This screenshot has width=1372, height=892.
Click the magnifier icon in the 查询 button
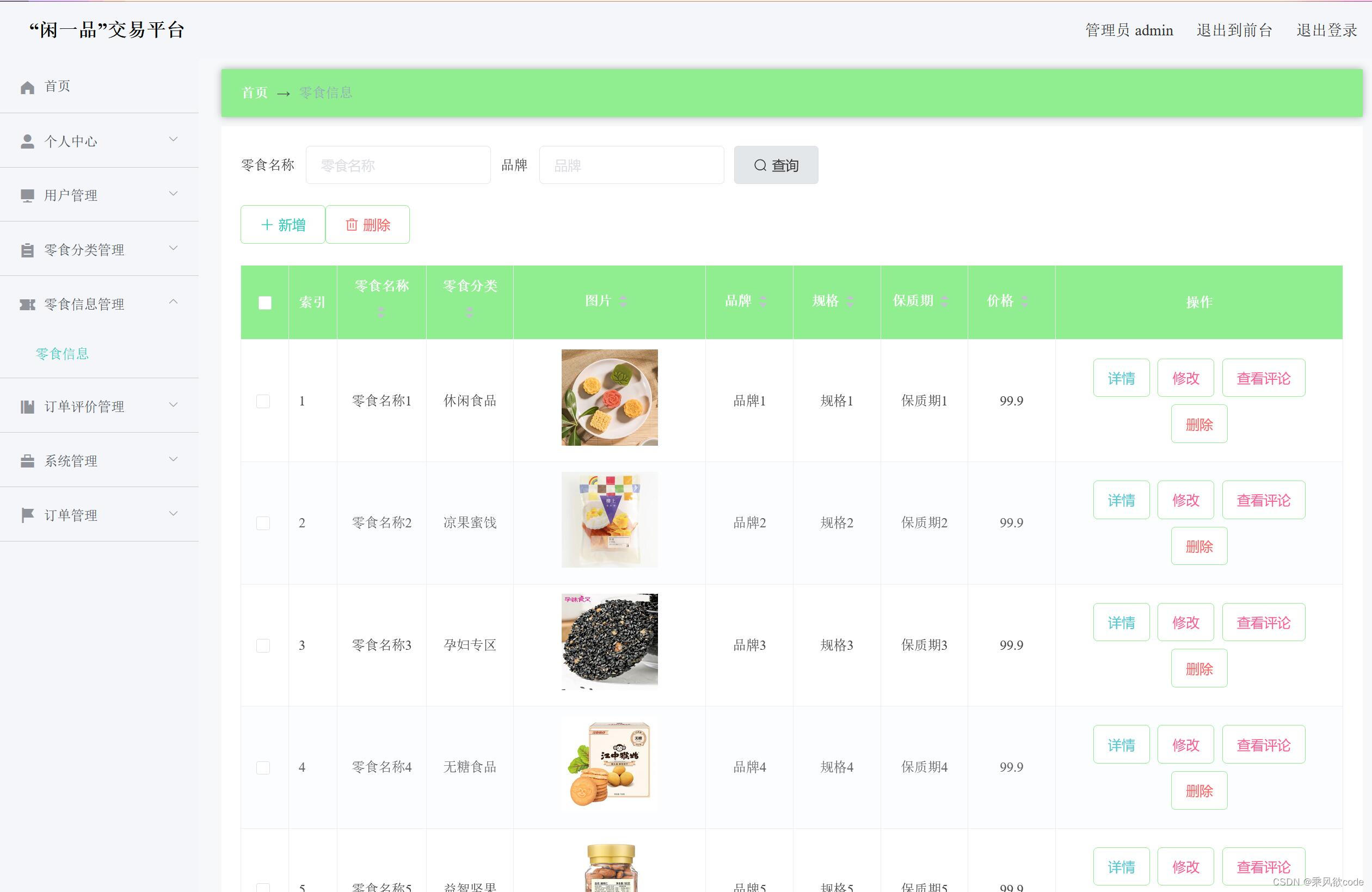click(760, 165)
